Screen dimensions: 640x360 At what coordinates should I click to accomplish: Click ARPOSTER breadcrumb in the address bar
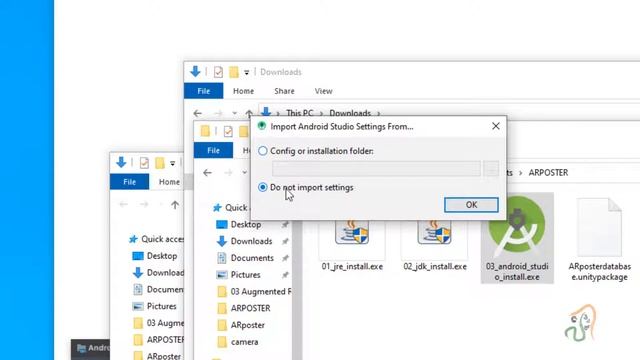(548, 173)
